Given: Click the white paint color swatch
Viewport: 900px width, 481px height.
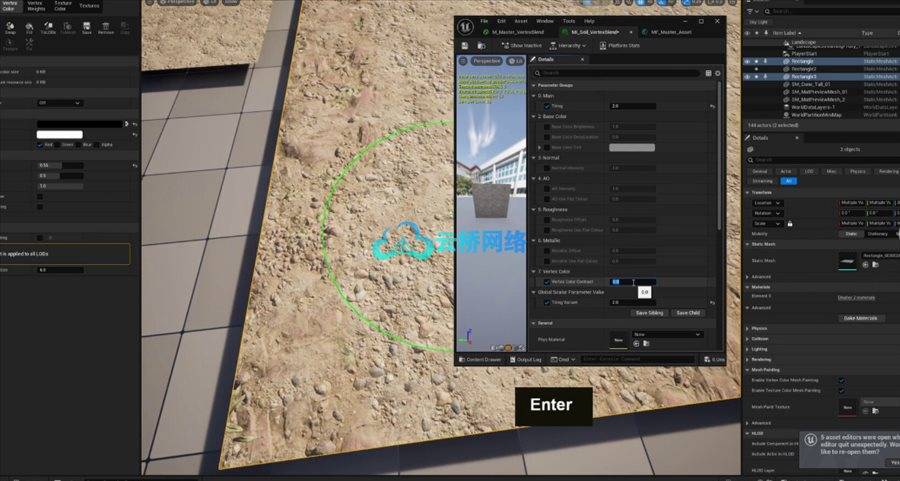Looking at the screenshot, I should (x=60, y=134).
